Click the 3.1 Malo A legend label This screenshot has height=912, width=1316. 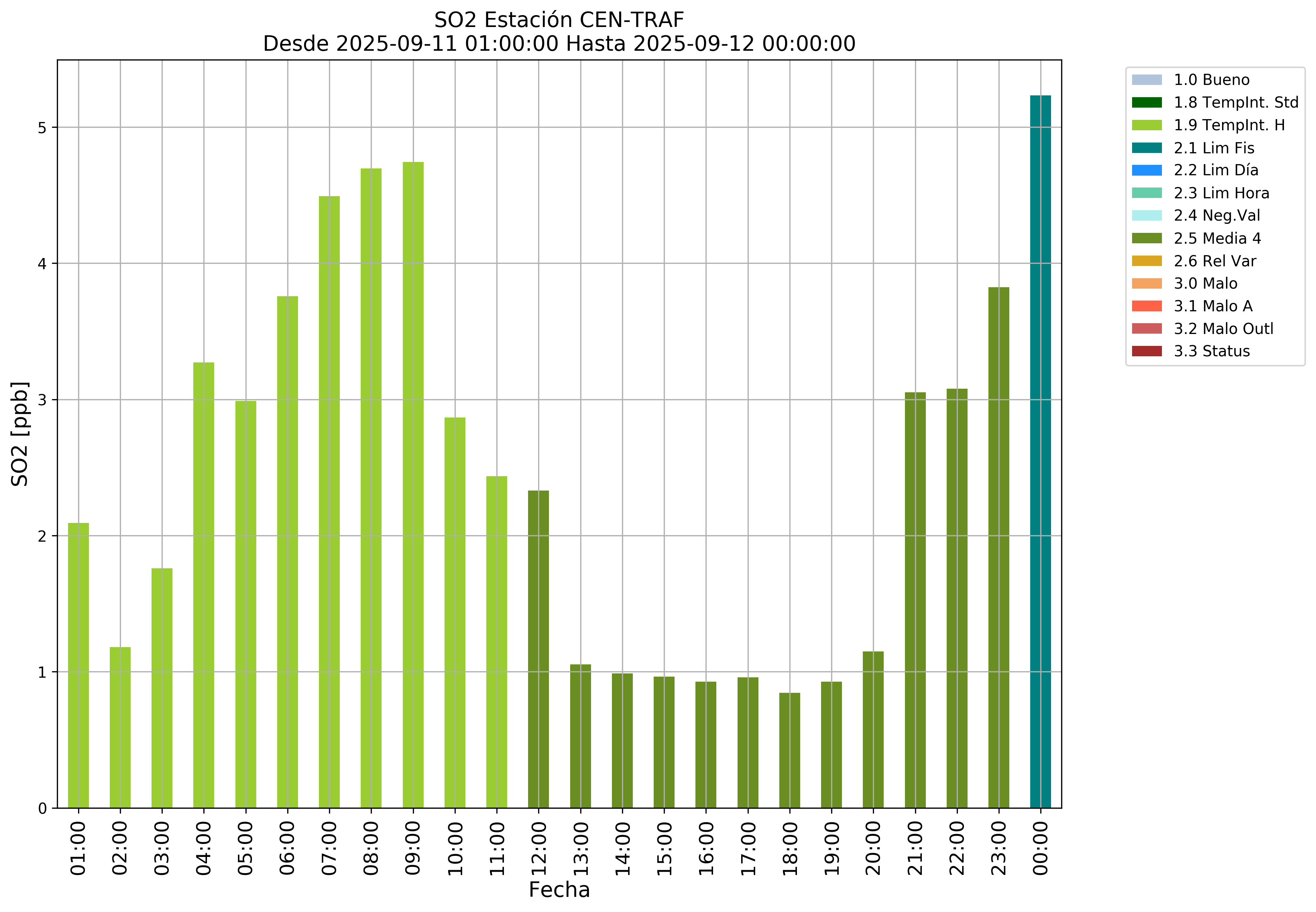pos(1213,306)
